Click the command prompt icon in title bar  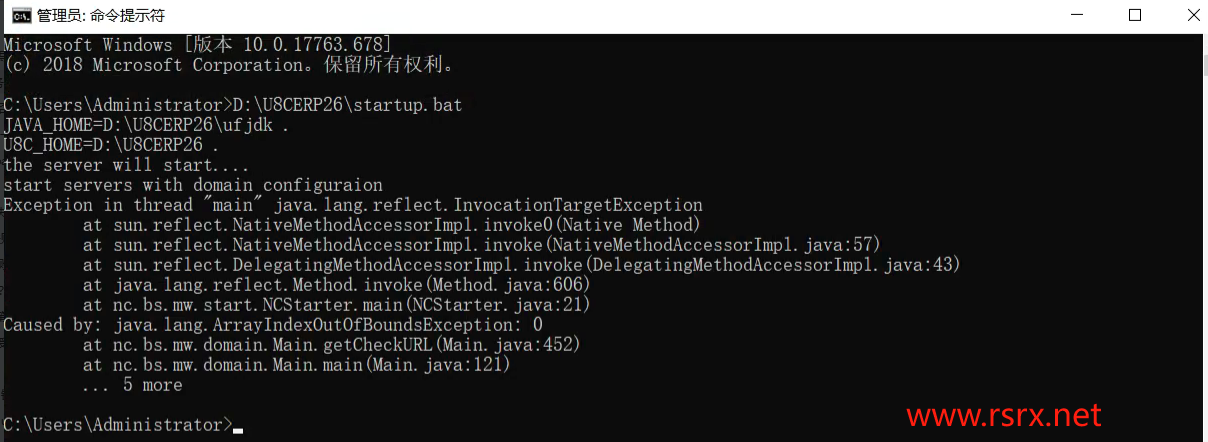coord(19,15)
